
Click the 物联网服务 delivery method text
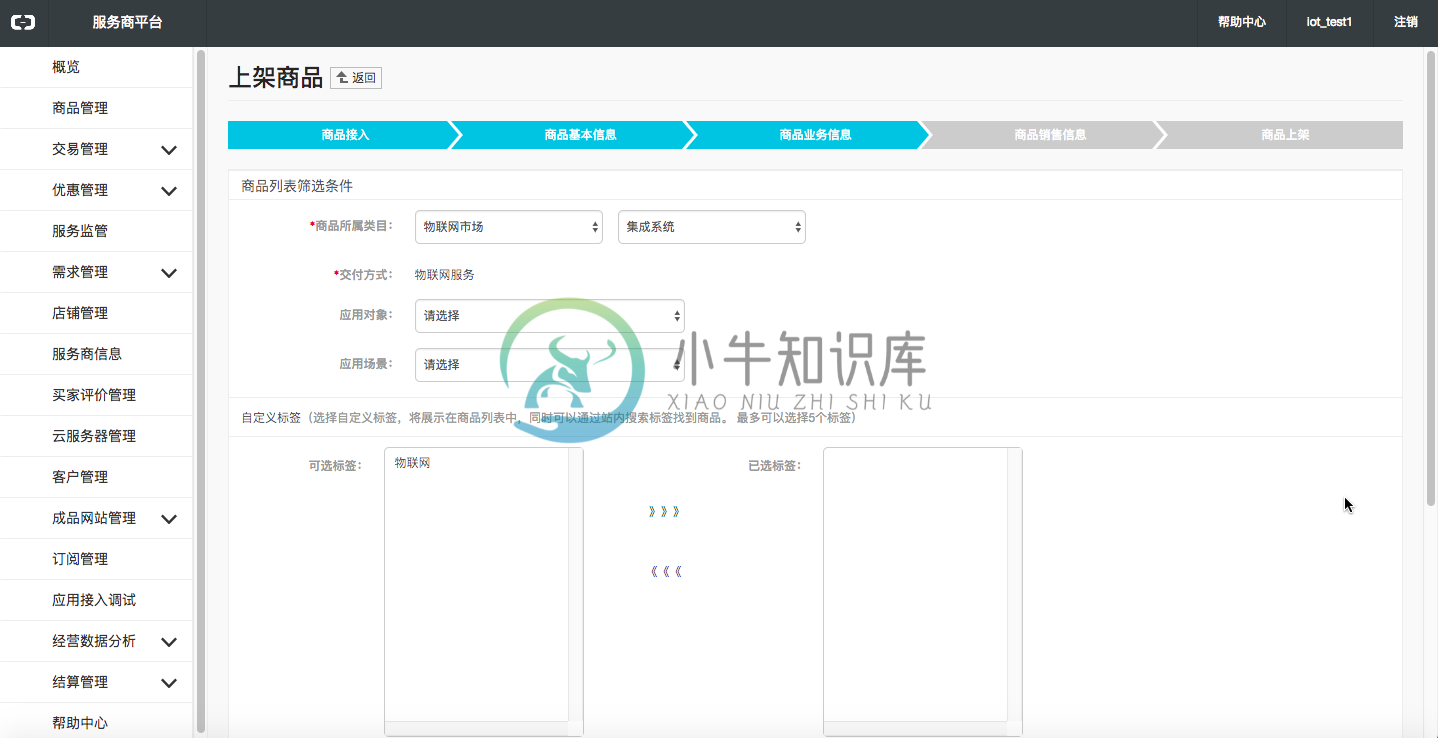pos(444,275)
